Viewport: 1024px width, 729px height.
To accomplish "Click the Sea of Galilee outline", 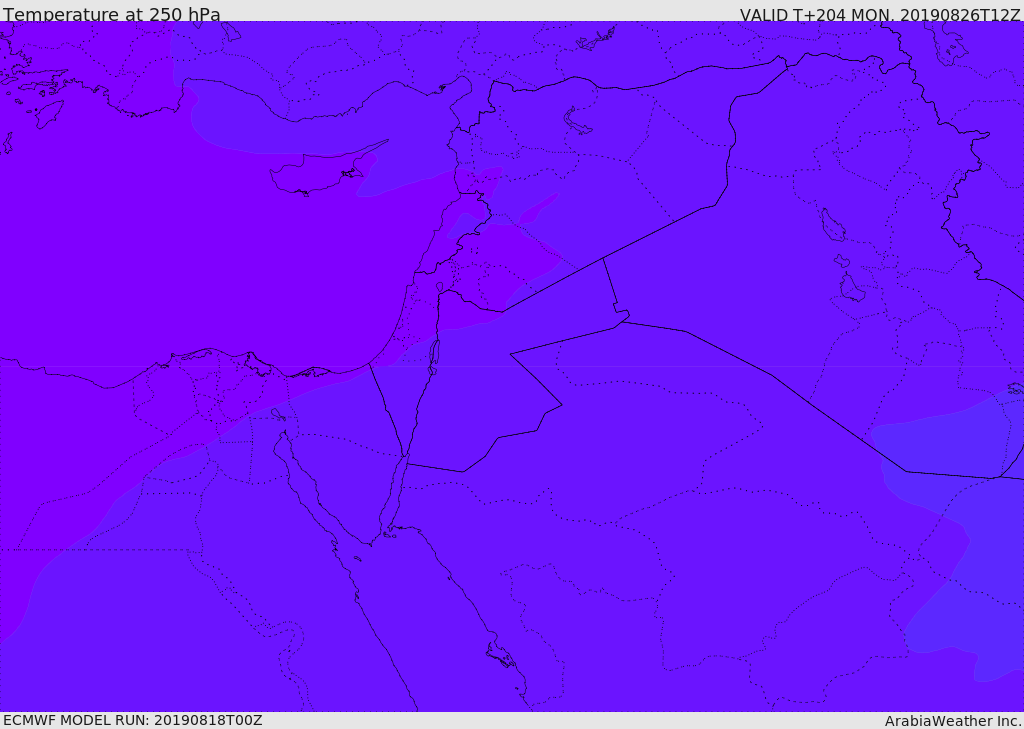I will click(440, 287).
